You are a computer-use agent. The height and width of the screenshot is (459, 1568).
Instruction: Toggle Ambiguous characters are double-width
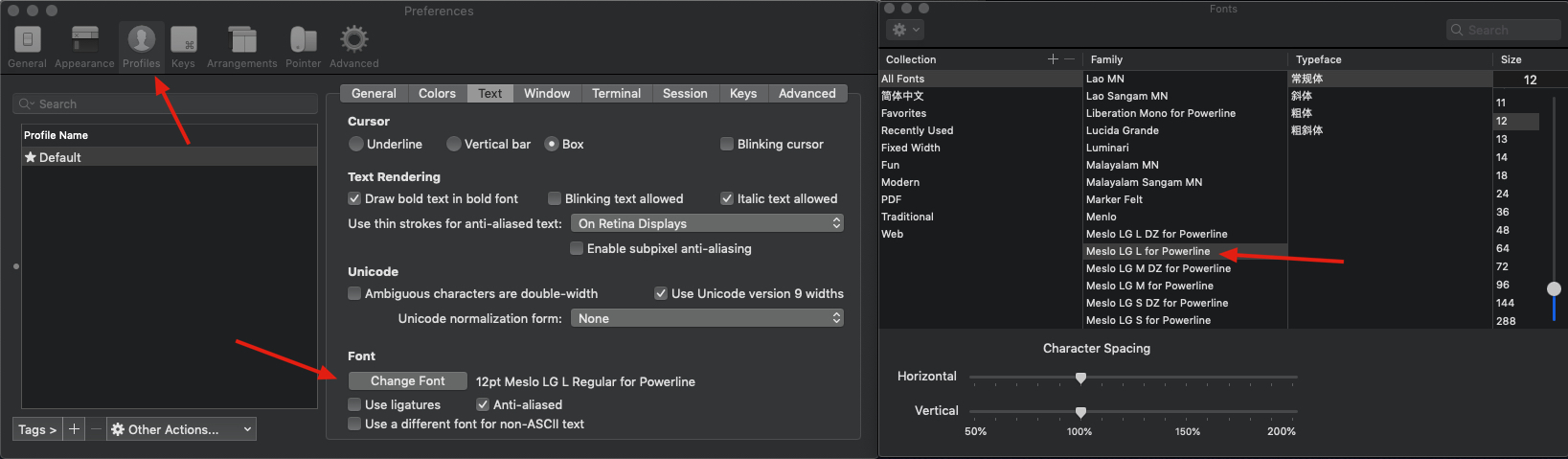click(354, 293)
